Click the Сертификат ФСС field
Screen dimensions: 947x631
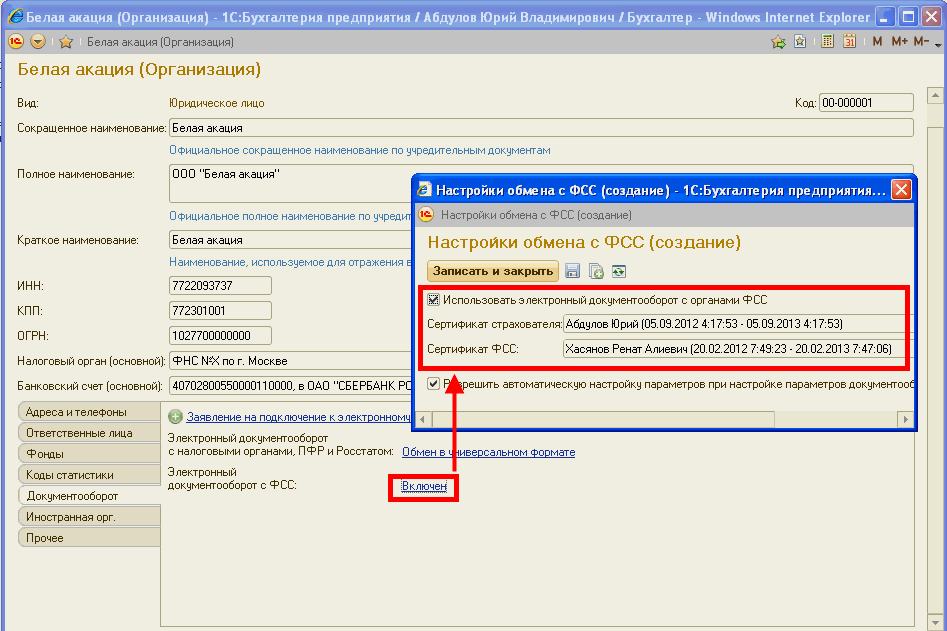coord(738,349)
